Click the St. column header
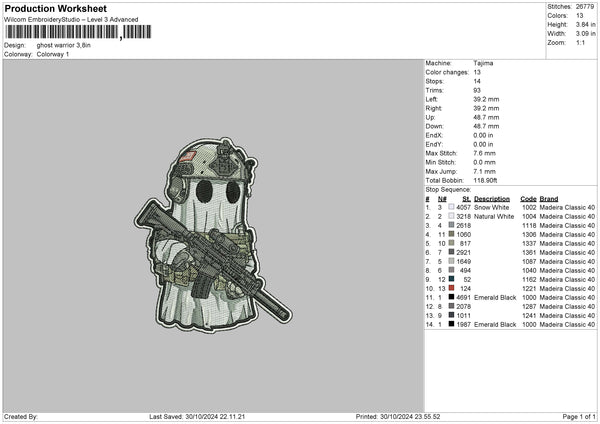The image size is (600, 424). [x=466, y=198]
